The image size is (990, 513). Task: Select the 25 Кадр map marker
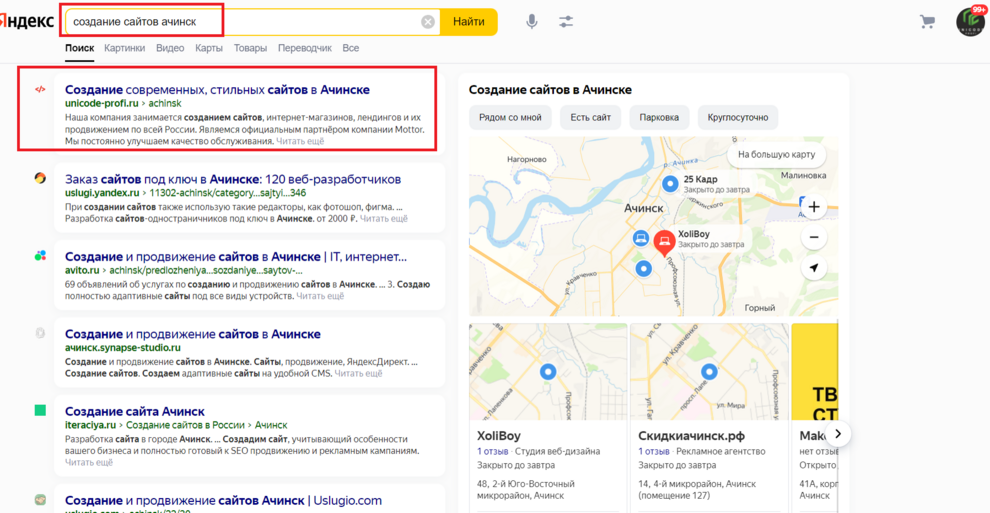click(x=670, y=184)
